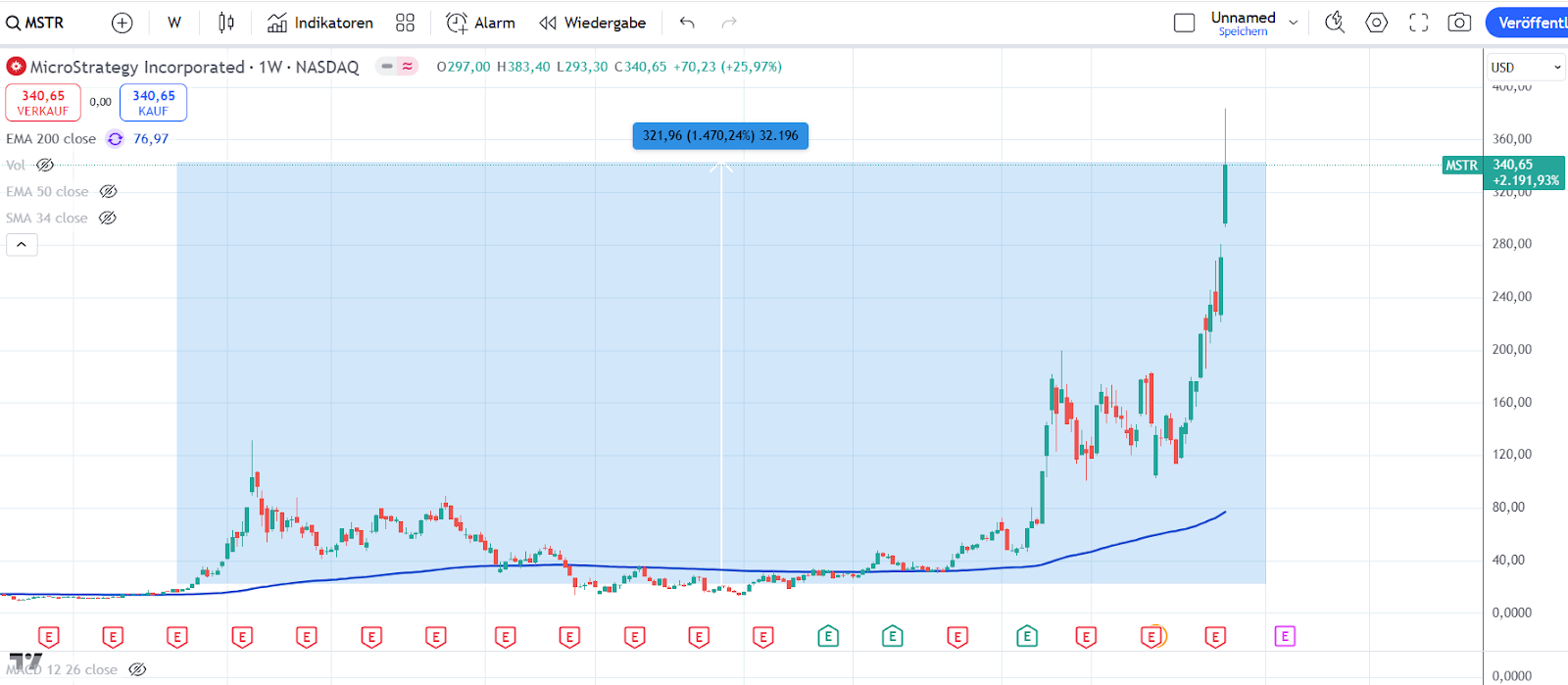Click the orange-ringed E earnings marker

(1154, 637)
